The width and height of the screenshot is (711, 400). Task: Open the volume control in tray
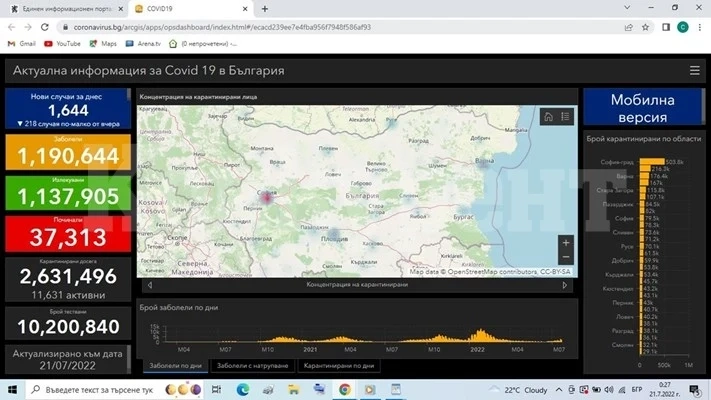(x=609, y=390)
